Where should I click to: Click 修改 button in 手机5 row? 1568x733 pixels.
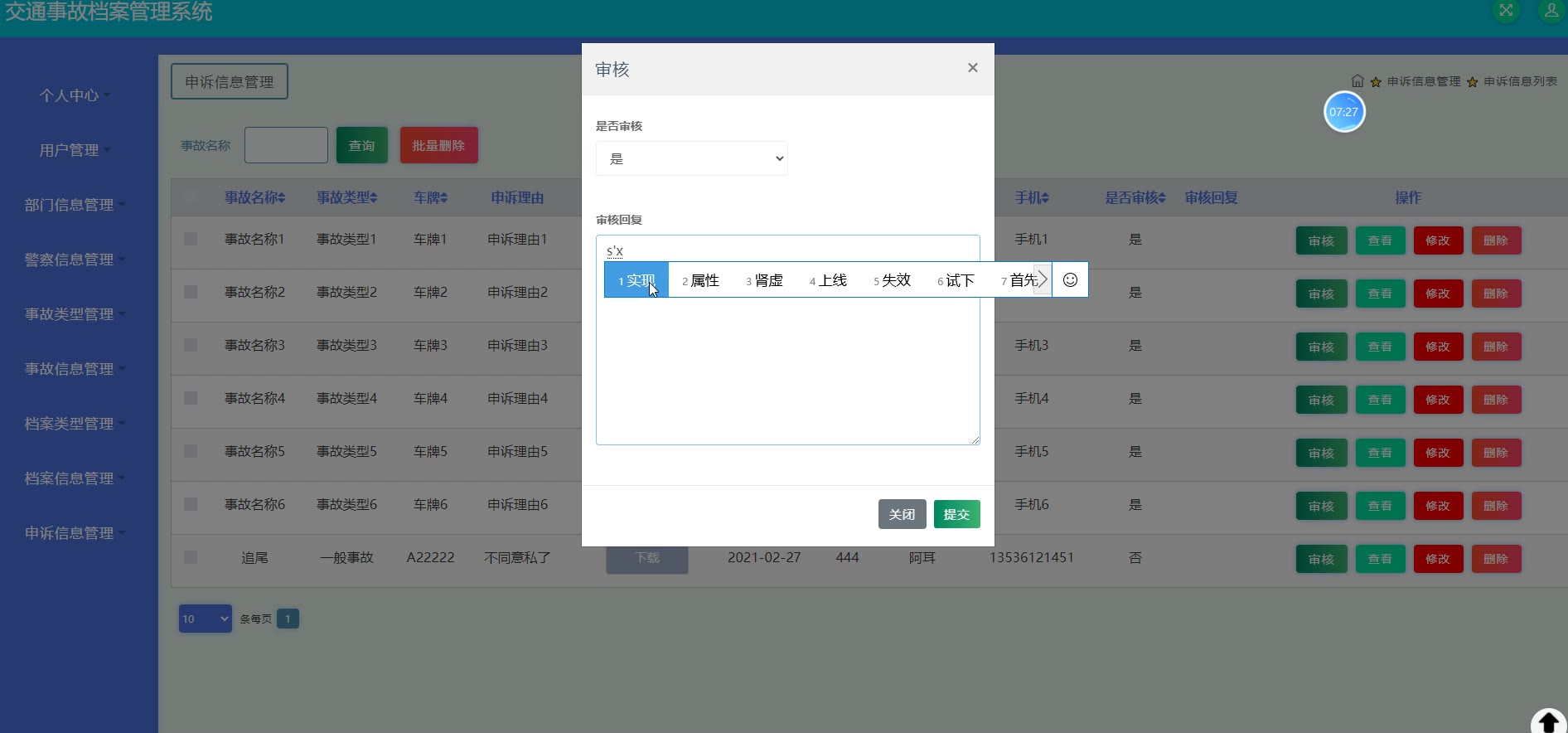click(1438, 453)
